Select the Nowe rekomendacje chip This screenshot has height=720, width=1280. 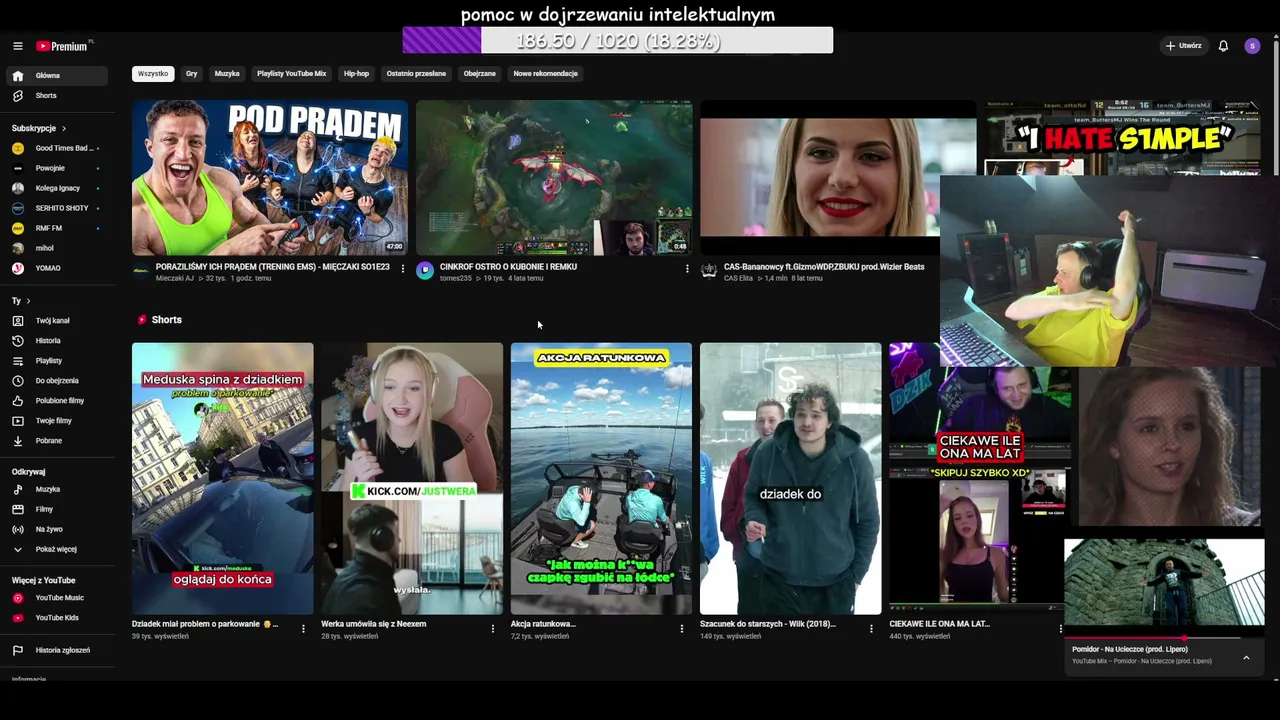click(546, 74)
